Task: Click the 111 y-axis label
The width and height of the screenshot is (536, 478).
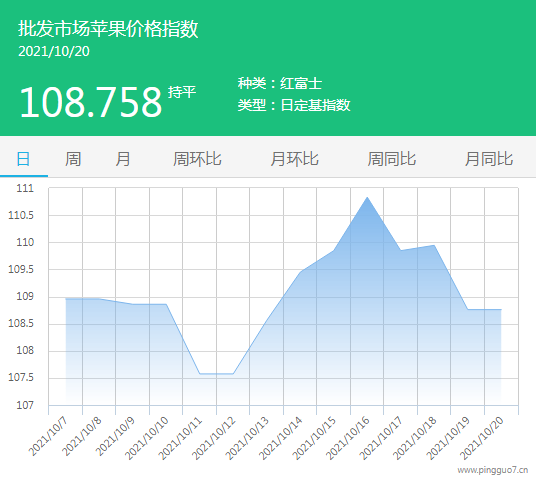Action: point(25,188)
